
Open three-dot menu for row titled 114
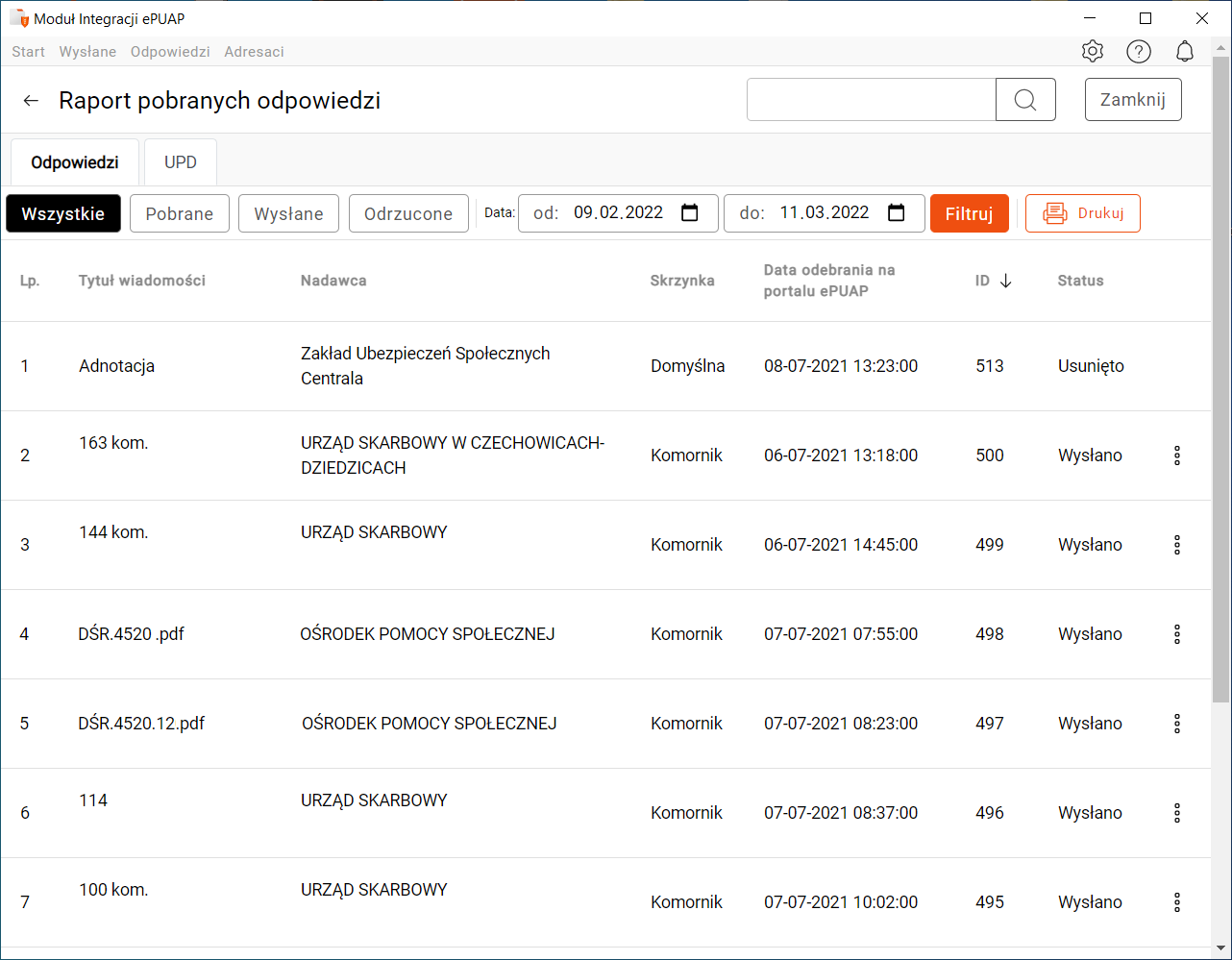click(x=1177, y=813)
